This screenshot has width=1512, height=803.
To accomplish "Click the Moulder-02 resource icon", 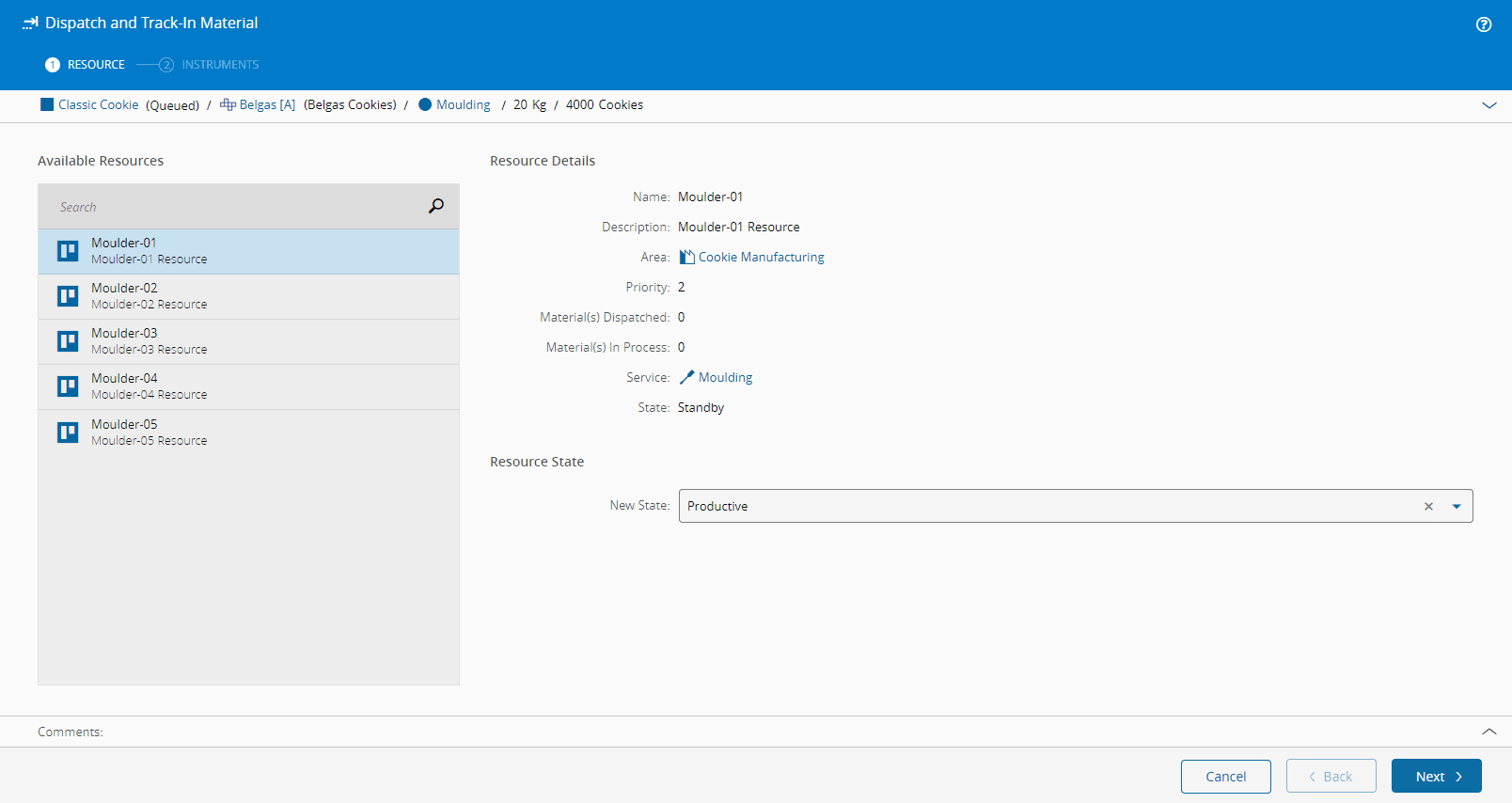I will [x=68, y=296].
